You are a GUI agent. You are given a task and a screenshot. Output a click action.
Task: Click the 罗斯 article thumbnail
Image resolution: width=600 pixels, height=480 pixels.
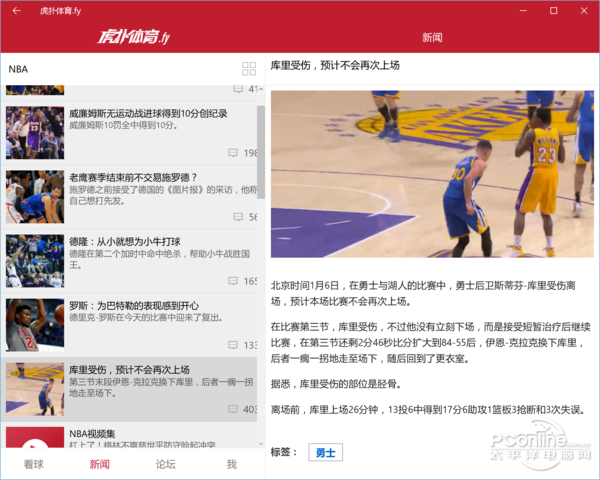(34, 325)
